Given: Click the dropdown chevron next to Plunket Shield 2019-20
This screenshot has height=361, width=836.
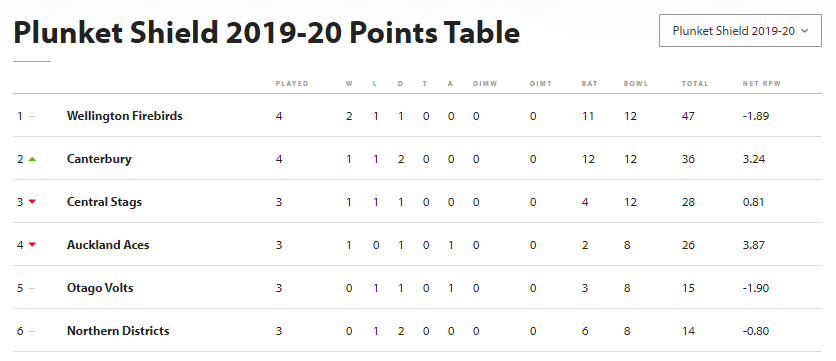Looking at the screenshot, I should pos(805,31).
